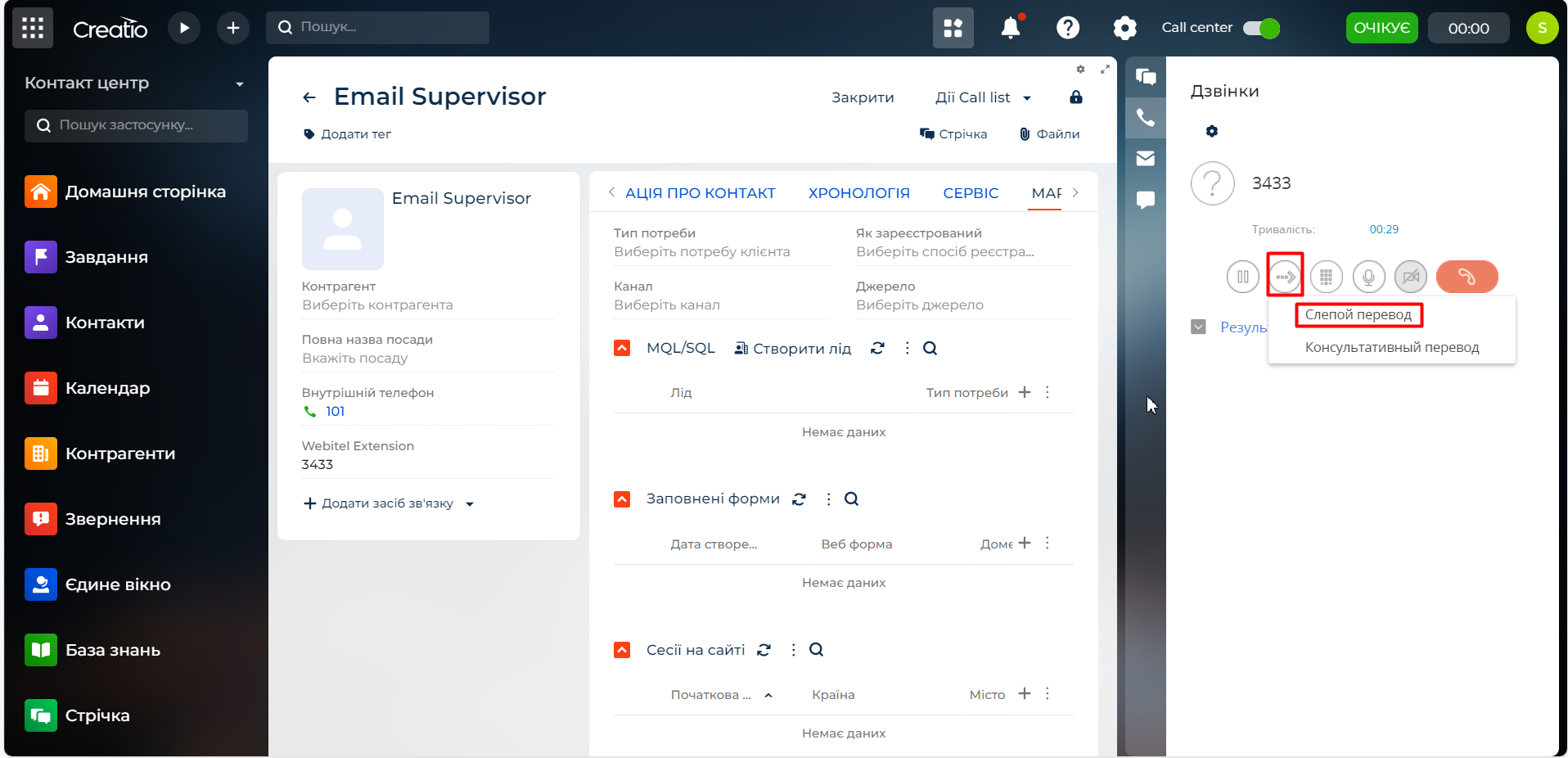The image size is (1568, 758).
Task: Search within Сесії на сайті list
Action: click(x=816, y=649)
